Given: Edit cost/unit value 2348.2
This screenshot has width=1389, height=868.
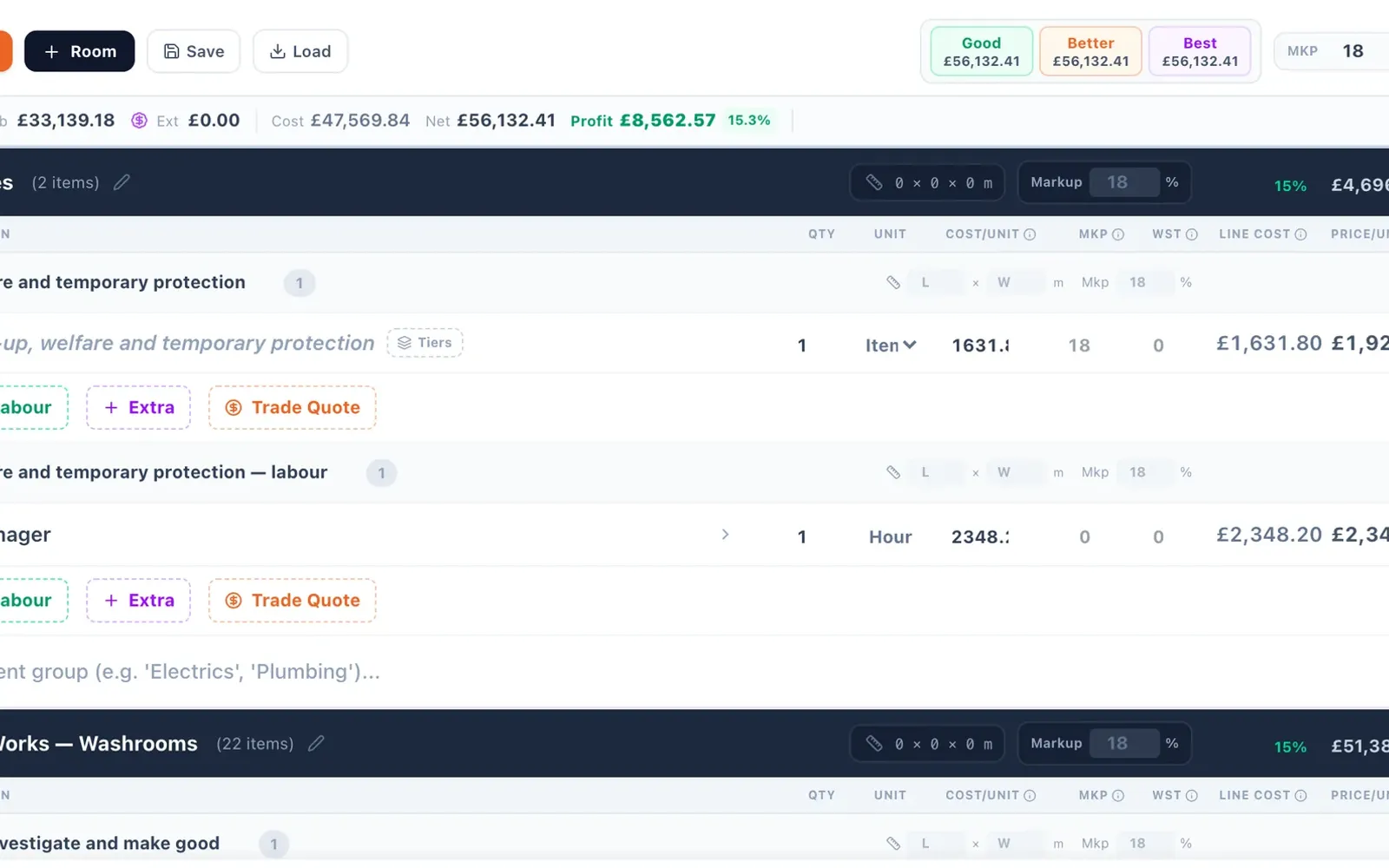Looking at the screenshot, I should point(981,537).
